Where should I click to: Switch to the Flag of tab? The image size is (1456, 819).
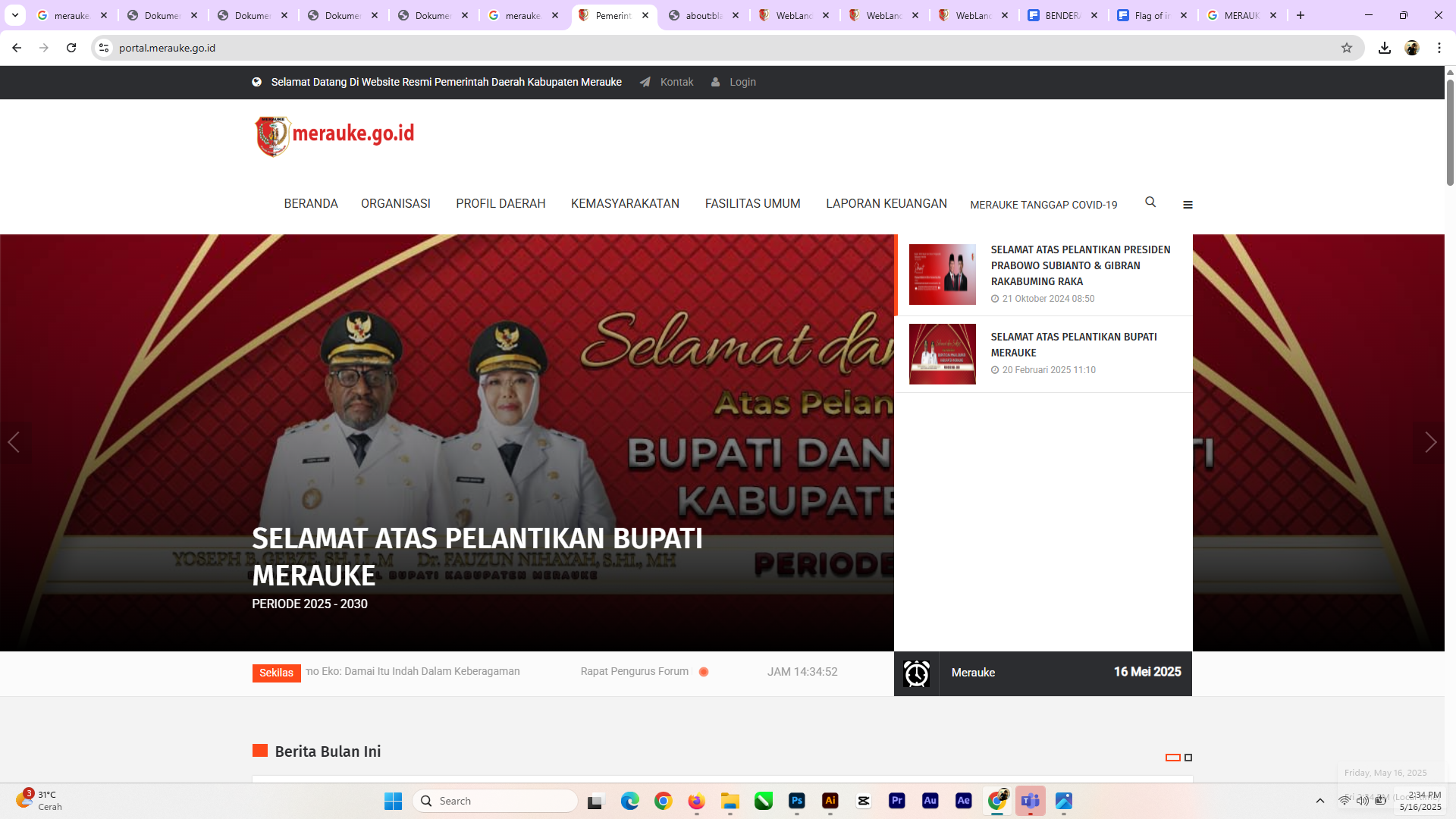tap(1153, 15)
